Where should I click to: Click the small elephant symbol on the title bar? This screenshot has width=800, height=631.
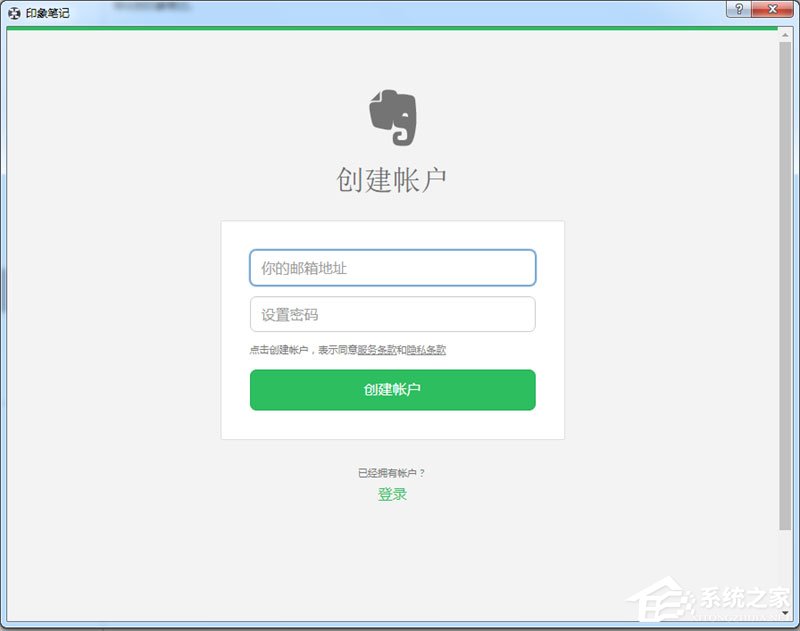click(x=14, y=12)
